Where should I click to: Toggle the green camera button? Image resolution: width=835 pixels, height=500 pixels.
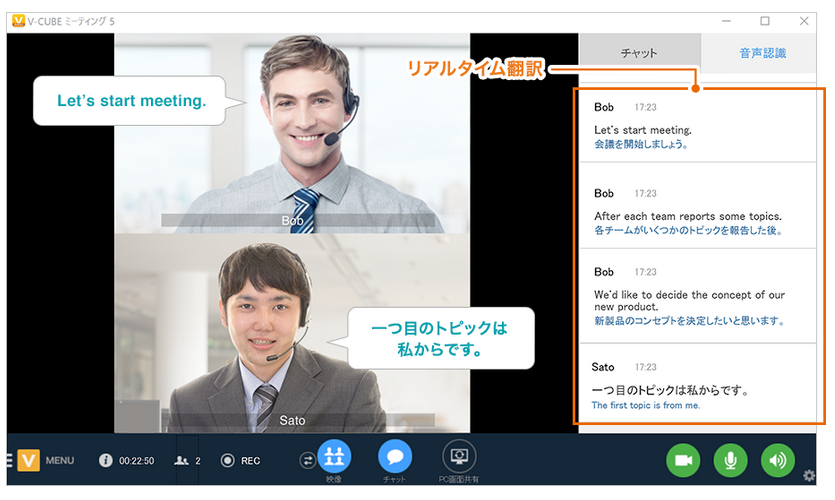[x=684, y=460]
